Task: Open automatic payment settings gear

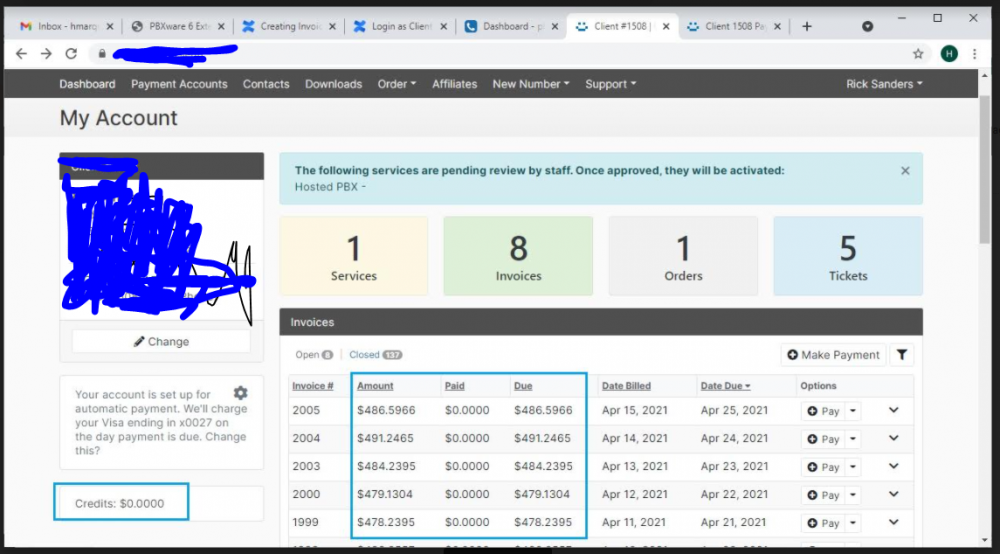Action: [240, 393]
